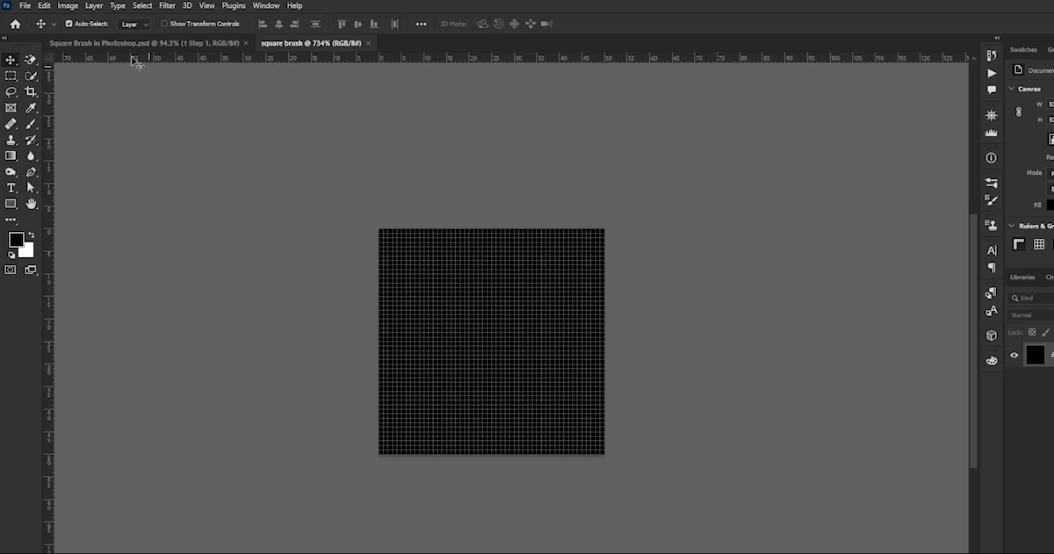Open the Image menu
The image size is (1054, 554).
coord(67,5)
